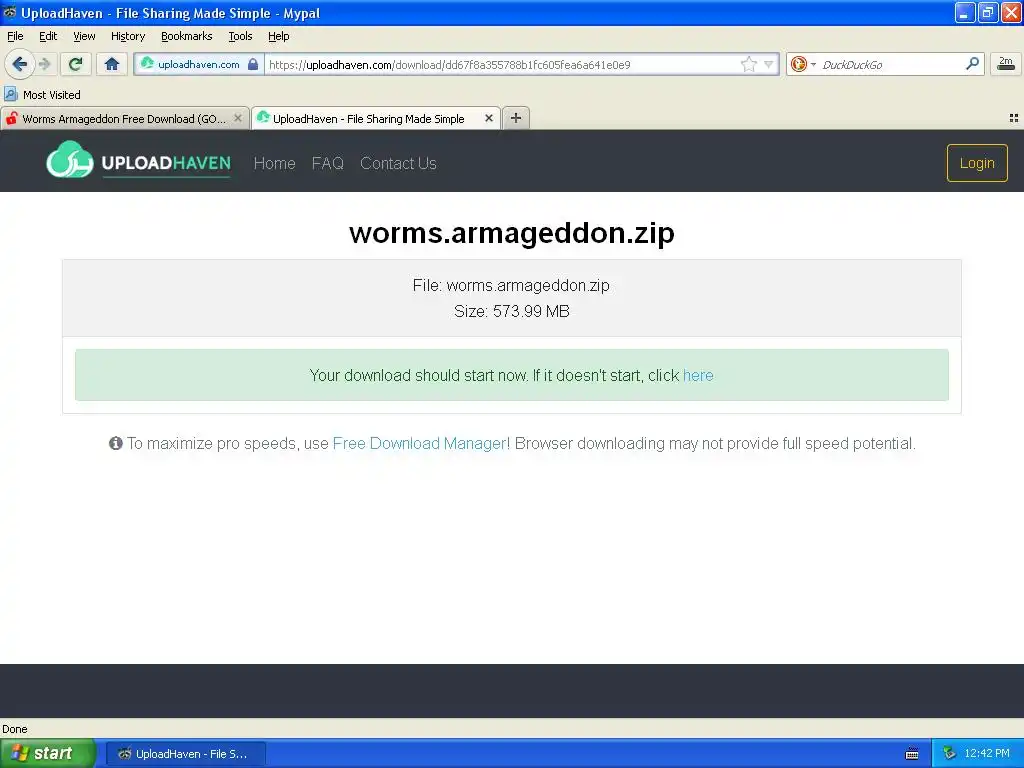The image size is (1024, 768).
Task: Open the downloads indicator showing 2m
Action: click(x=1006, y=63)
